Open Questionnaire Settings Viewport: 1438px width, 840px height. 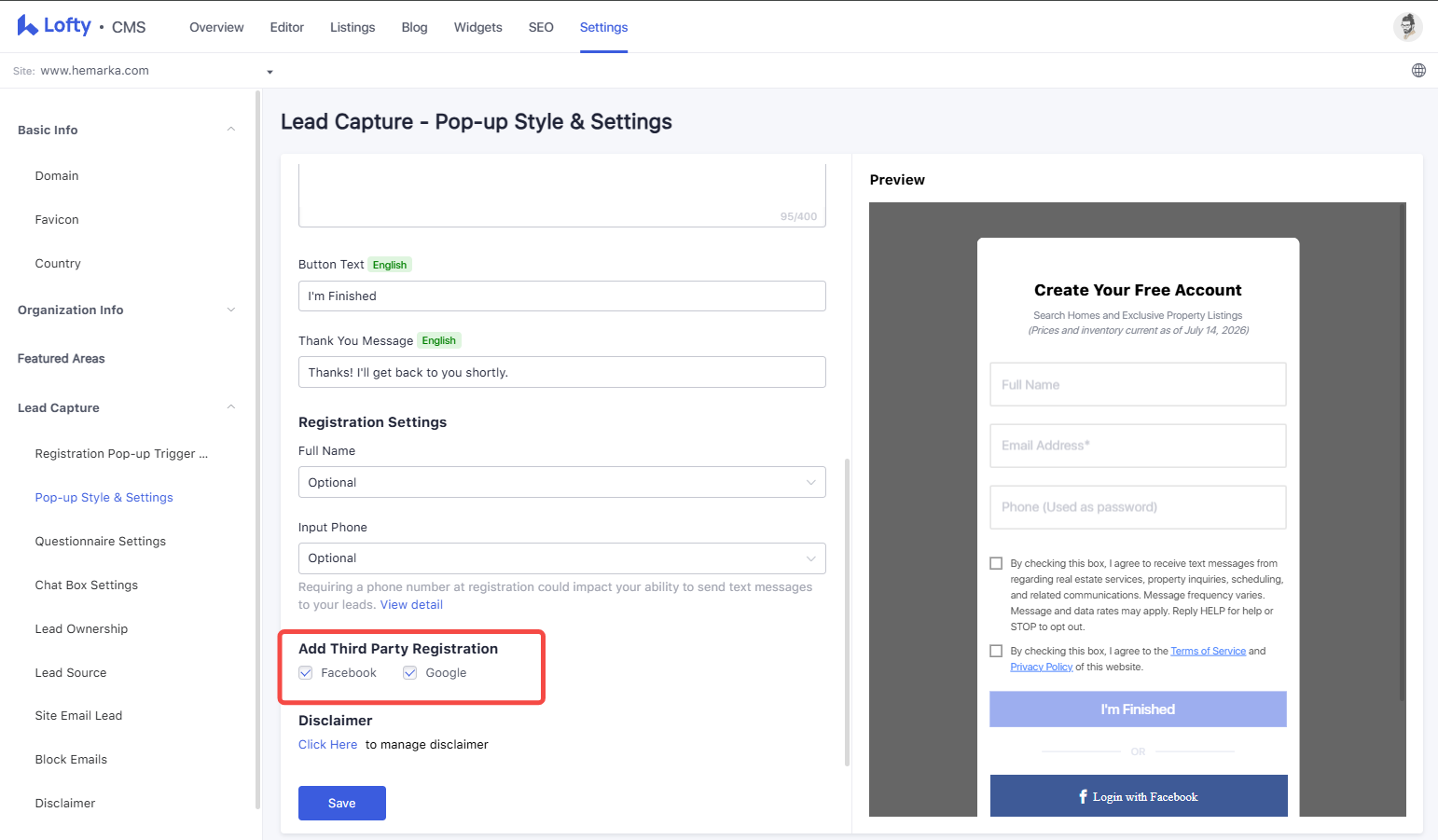pos(101,542)
